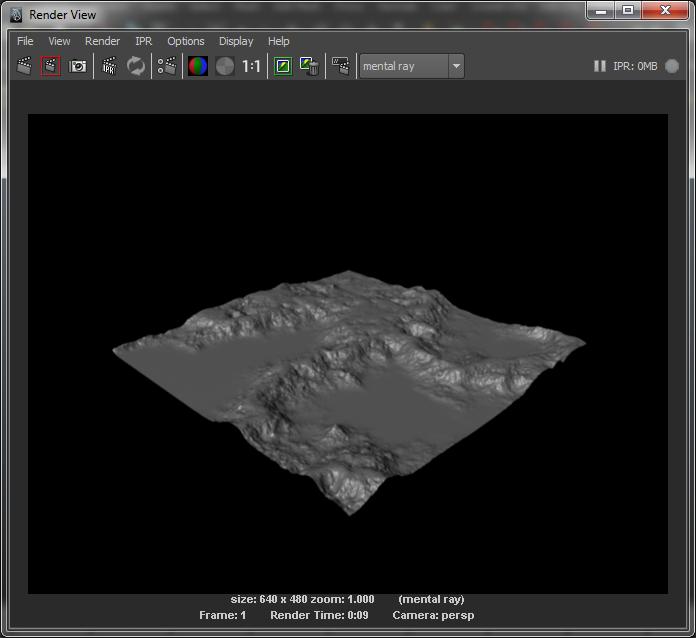This screenshot has height=638, width=696.
Task: Minimize the Render View window
Action: [x=601, y=11]
